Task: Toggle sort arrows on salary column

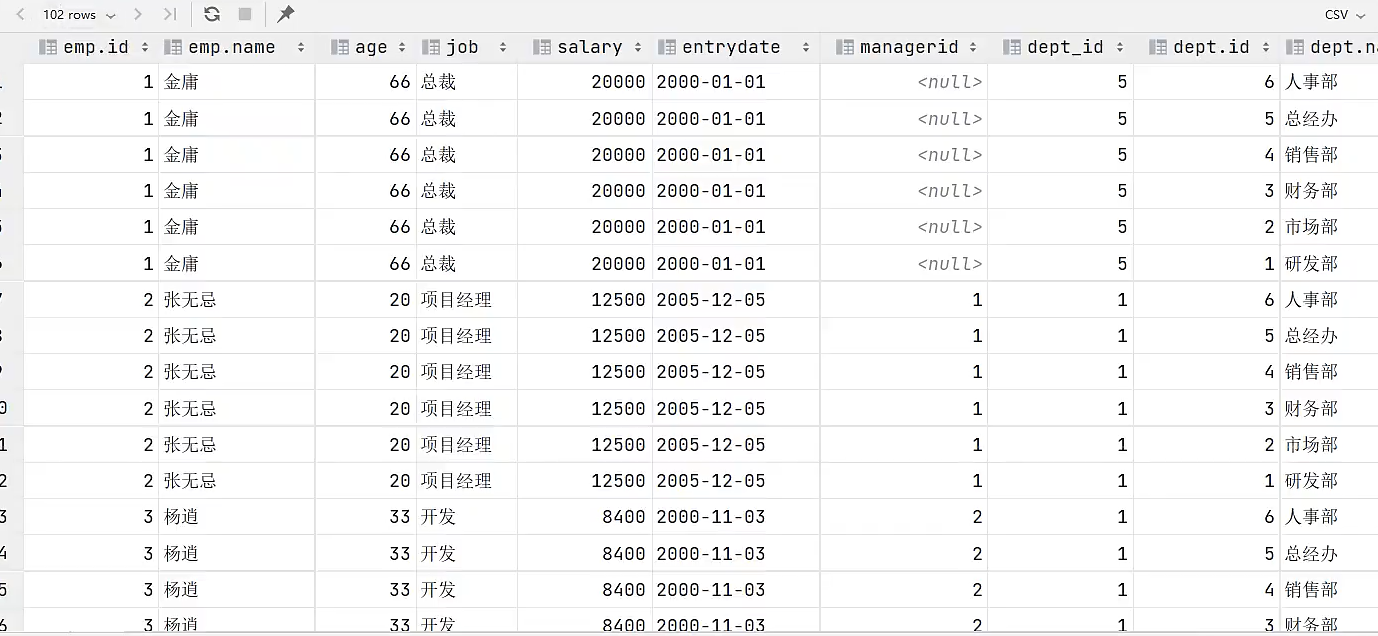Action: click(638, 47)
